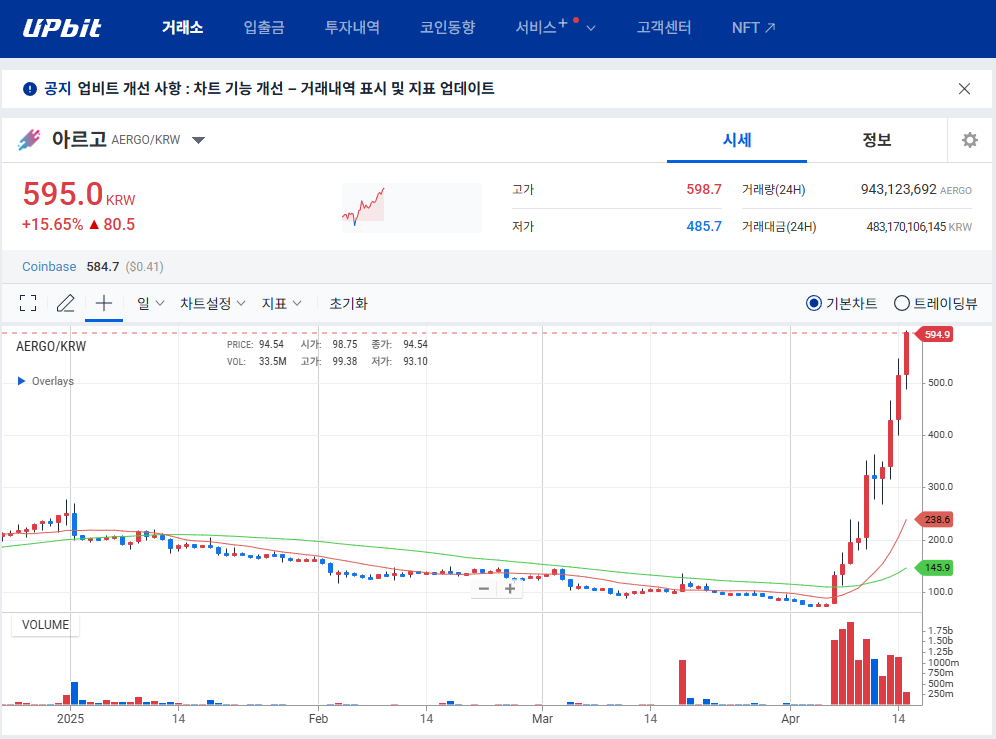Toggle fullscreen chart mode icon
The width and height of the screenshot is (996, 739).
[28, 303]
